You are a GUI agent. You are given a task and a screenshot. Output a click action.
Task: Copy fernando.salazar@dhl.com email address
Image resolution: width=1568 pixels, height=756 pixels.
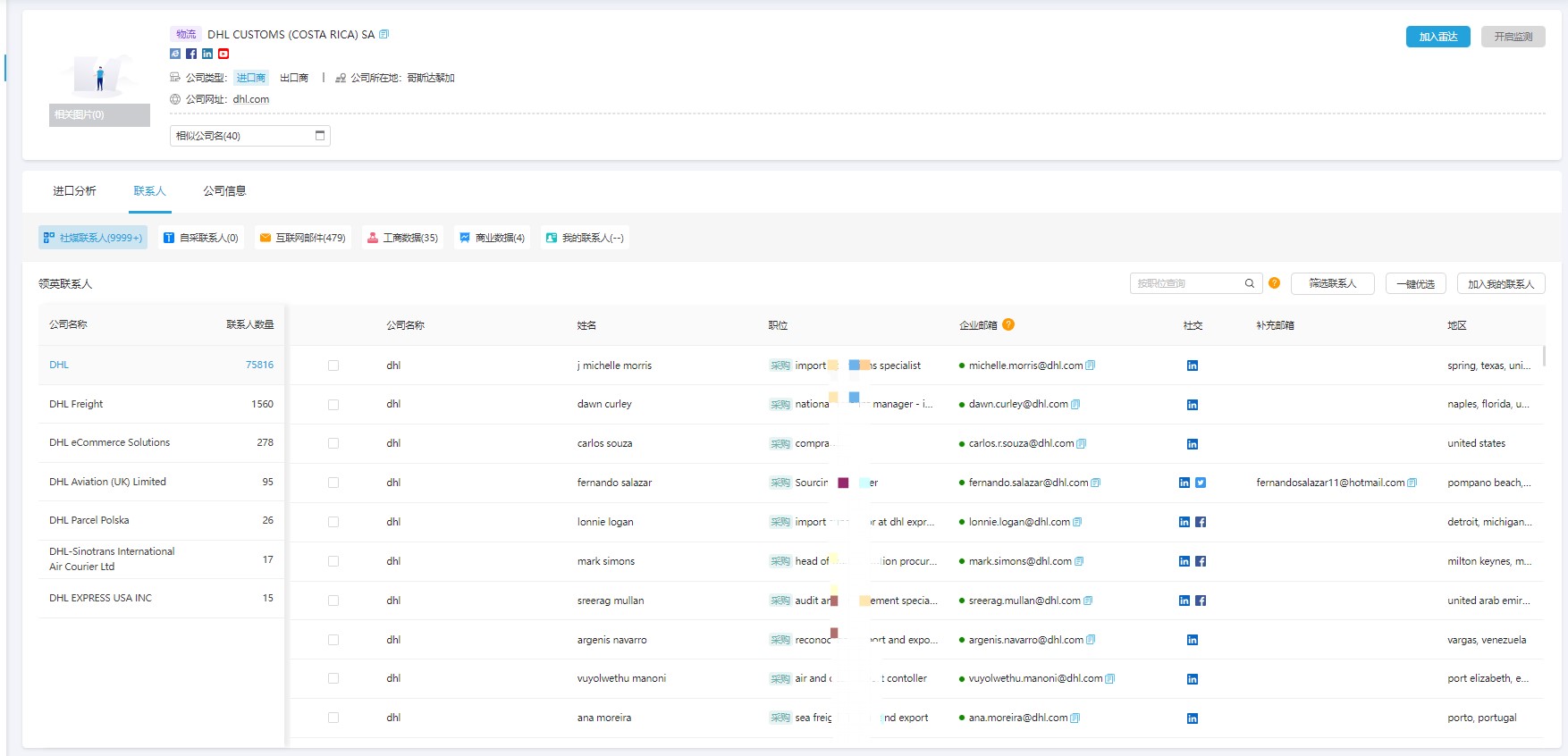point(1096,483)
